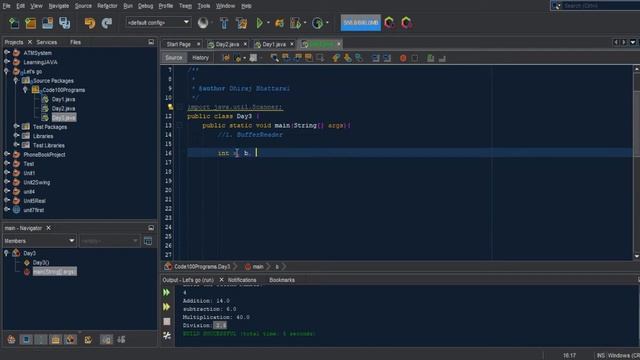The height and width of the screenshot is (360, 640).
Task: Click the globe browser icon in main toolbar
Action: [203, 23]
